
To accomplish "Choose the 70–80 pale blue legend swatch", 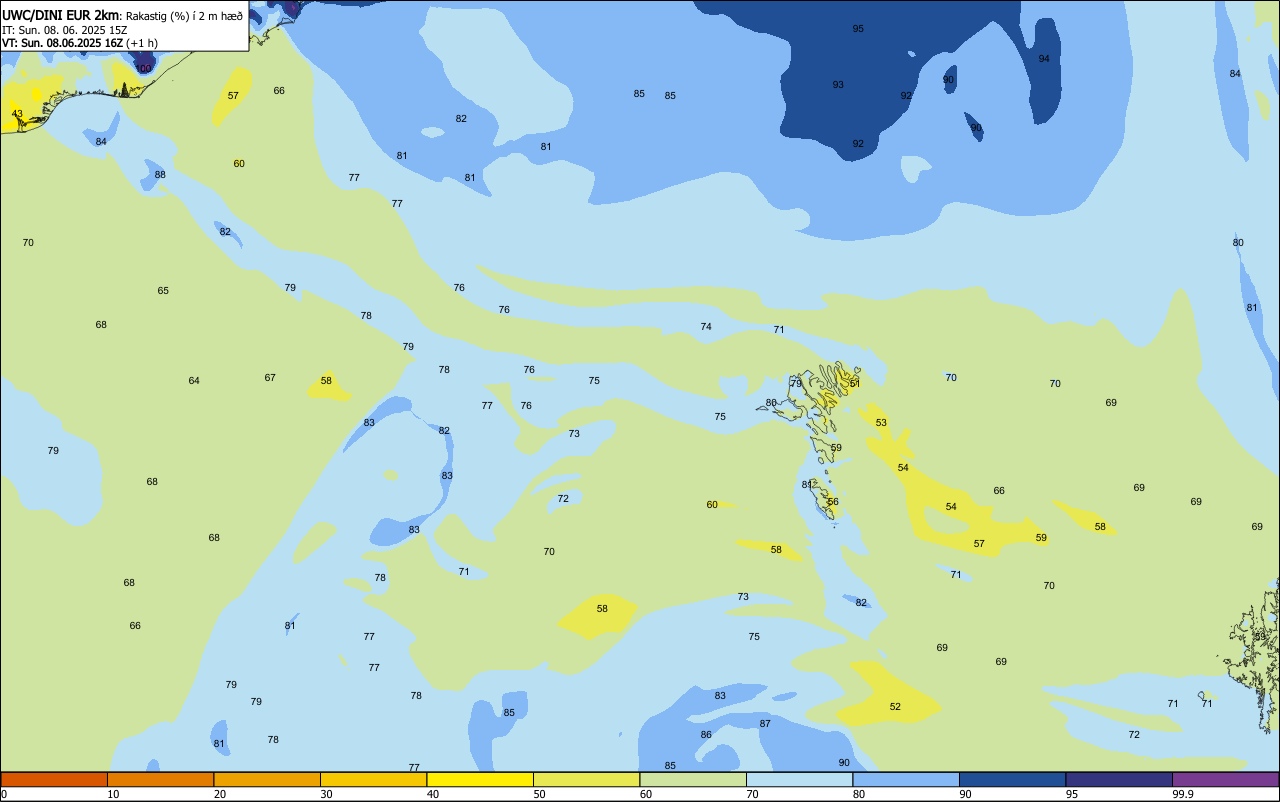I will pos(799,779).
